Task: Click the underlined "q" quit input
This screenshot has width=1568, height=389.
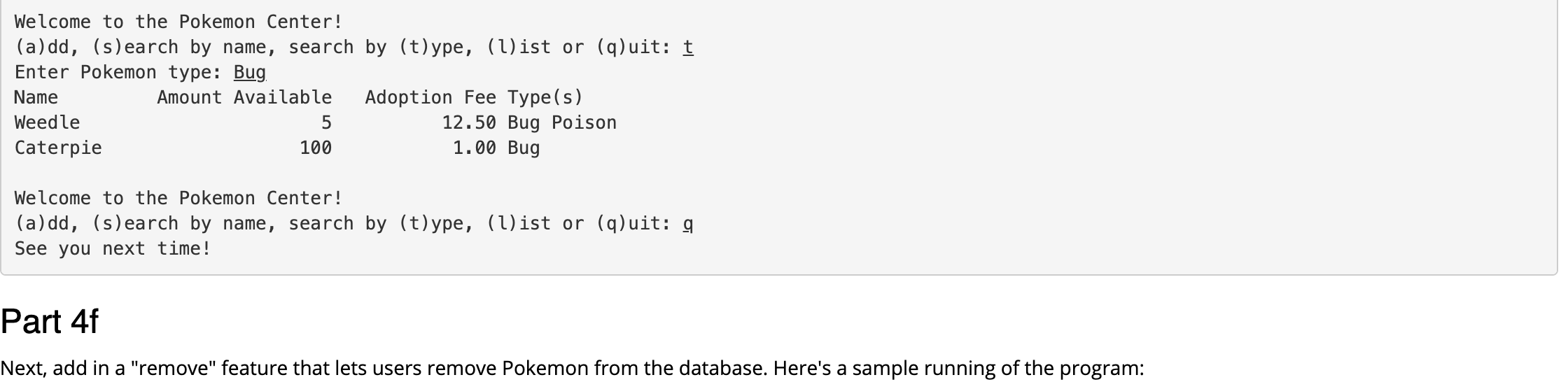Action: click(x=688, y=224)
